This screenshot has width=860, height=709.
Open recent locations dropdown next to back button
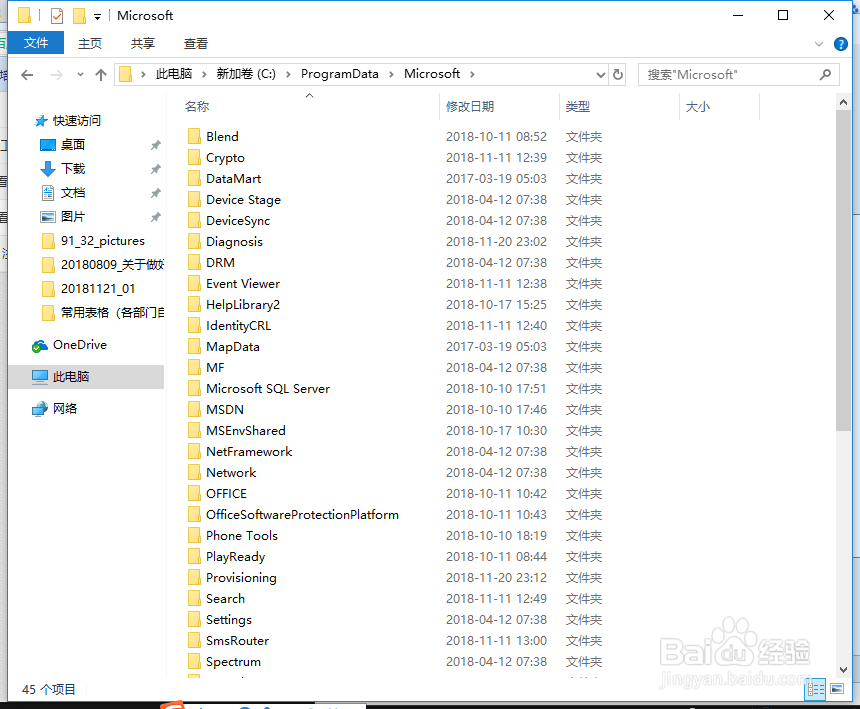point(80,74)
